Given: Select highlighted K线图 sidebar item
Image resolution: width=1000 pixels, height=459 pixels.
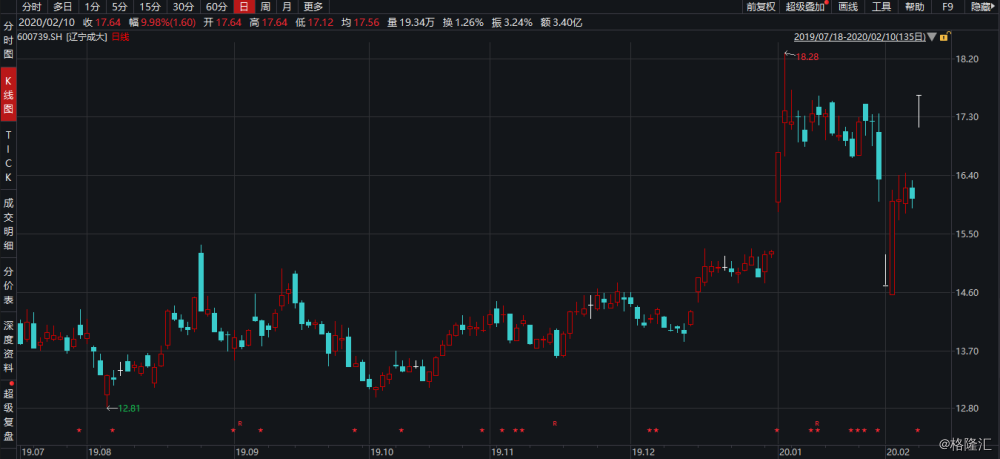Looking at the screenshot, I should point(8,94).
